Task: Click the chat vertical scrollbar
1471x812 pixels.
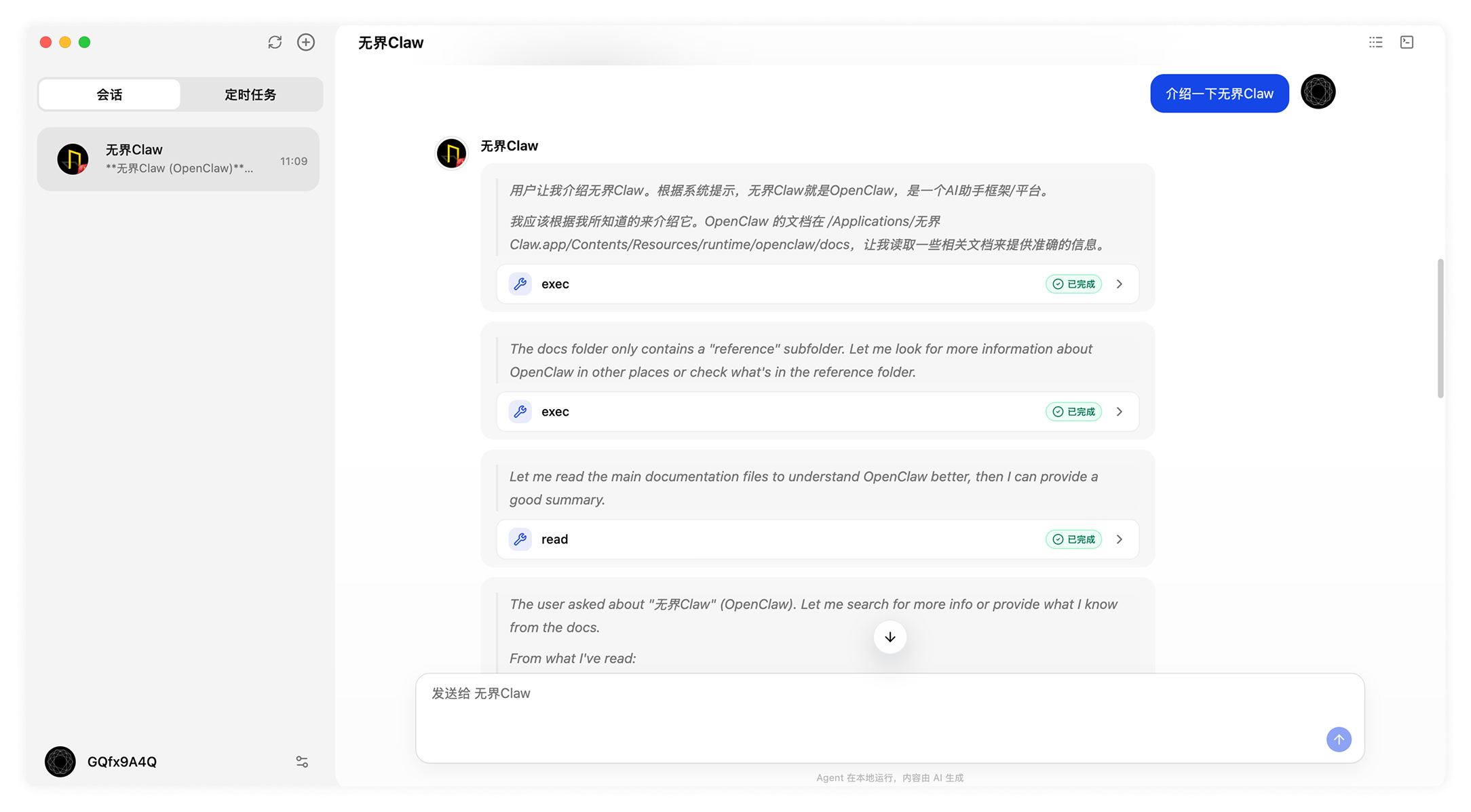Action: [x=1440, y=328]
